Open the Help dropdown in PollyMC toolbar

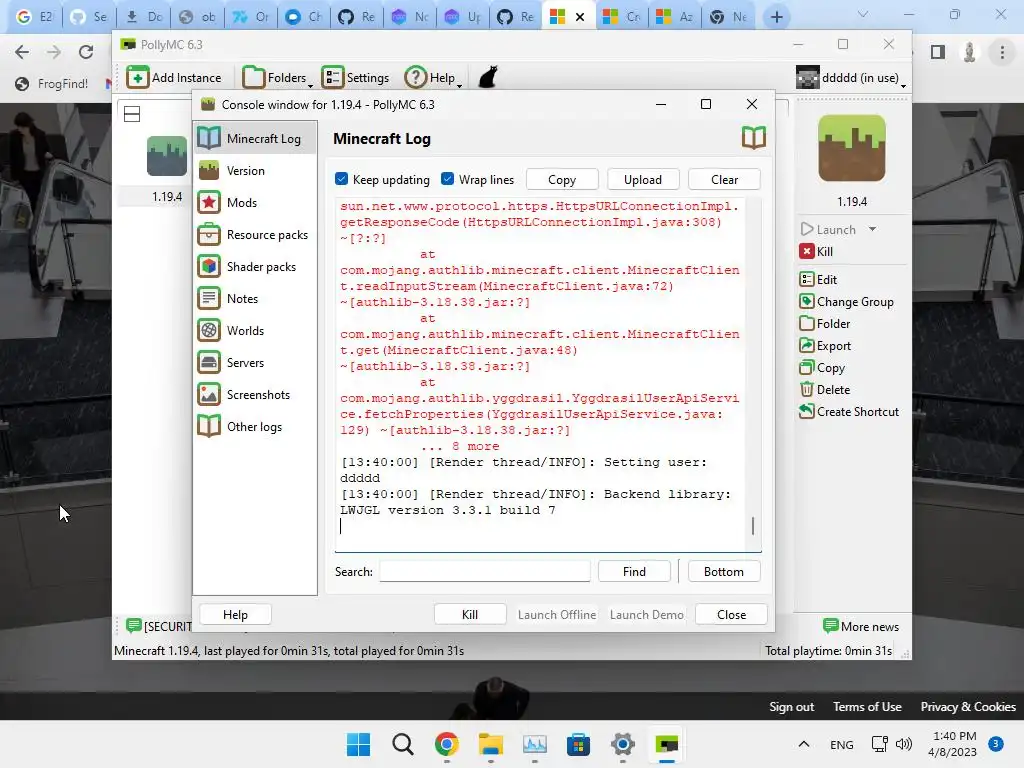[x=434, y=78]
